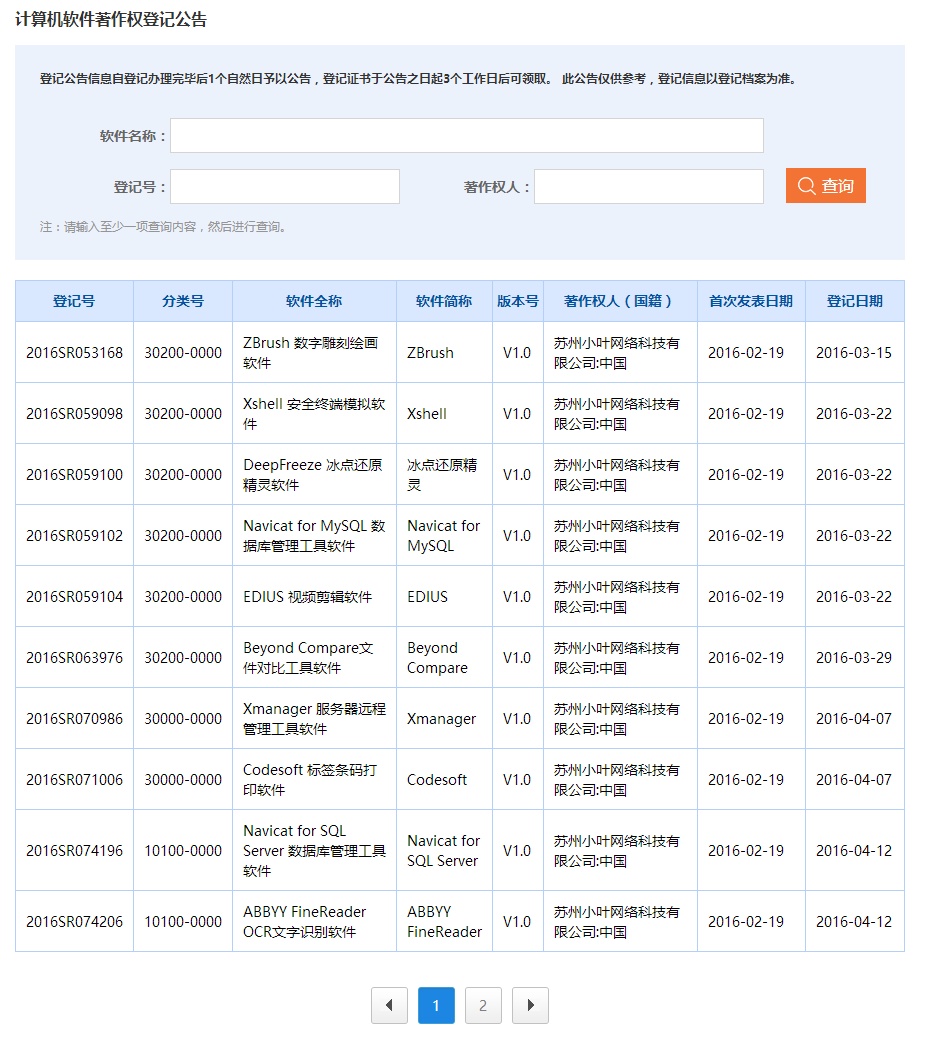The image size is (935, 1057).
Task: Click the DeepFreeze 冰点还原精灵软件 cell
Action: tap(314, 475)
